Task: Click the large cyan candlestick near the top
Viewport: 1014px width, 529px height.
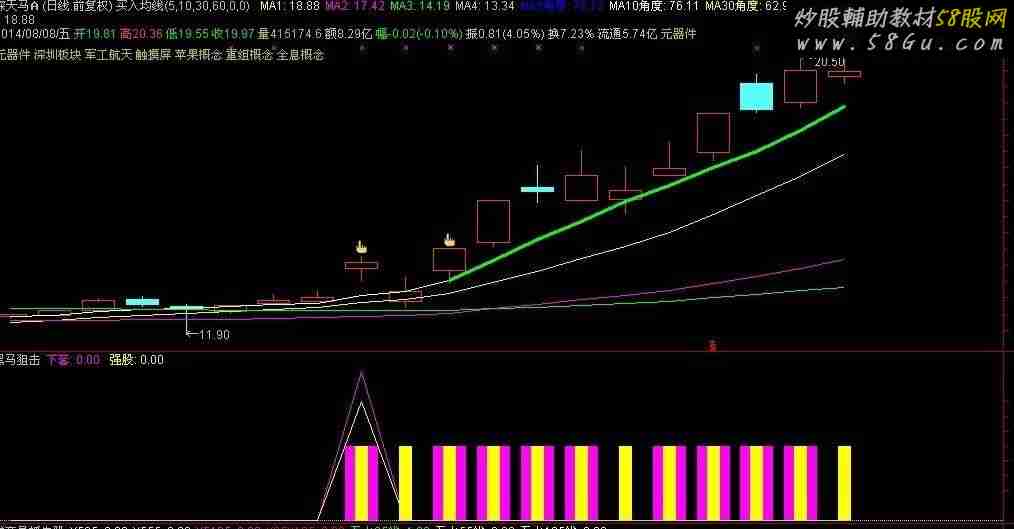Action: tap(757, 96)
